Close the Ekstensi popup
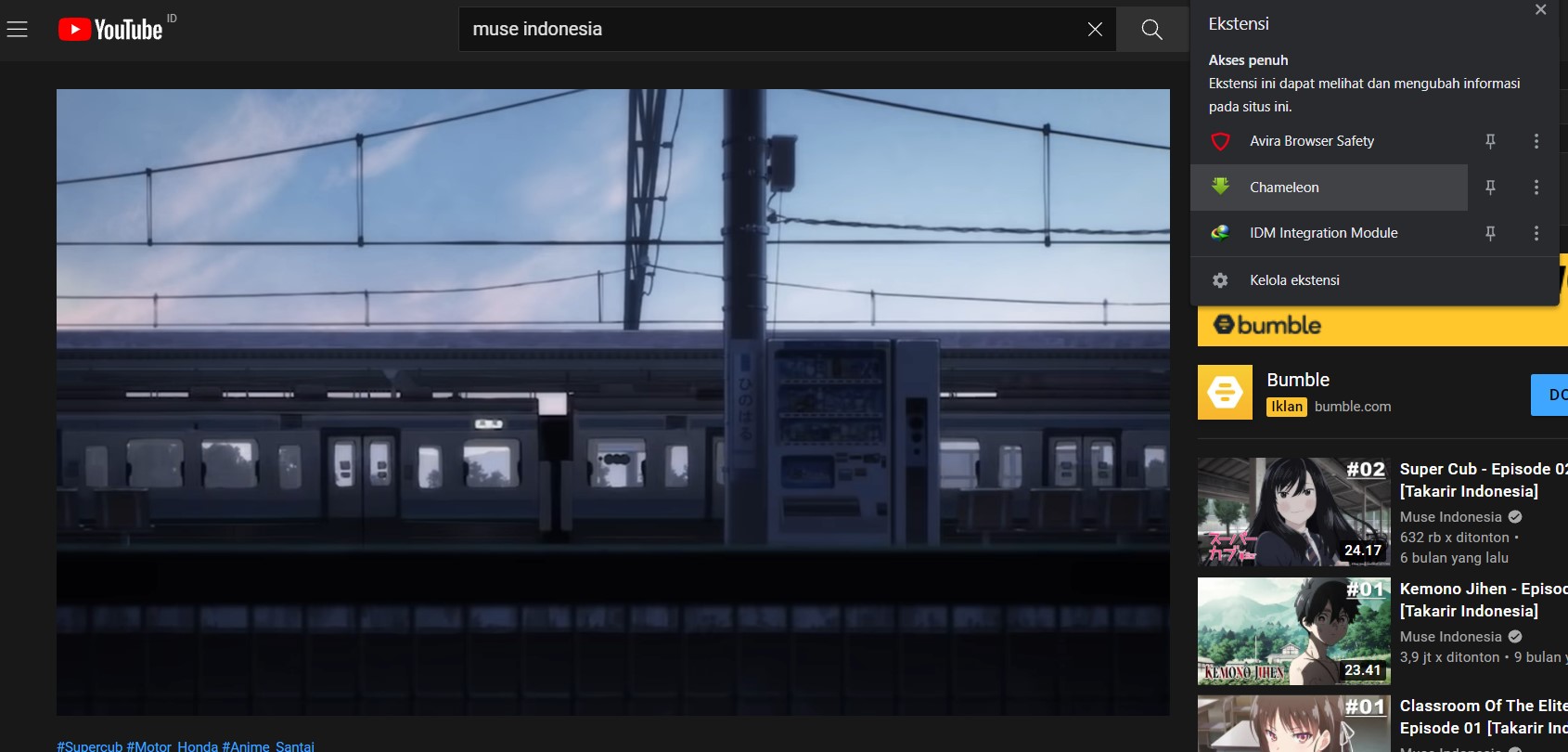 (1540, 9)
